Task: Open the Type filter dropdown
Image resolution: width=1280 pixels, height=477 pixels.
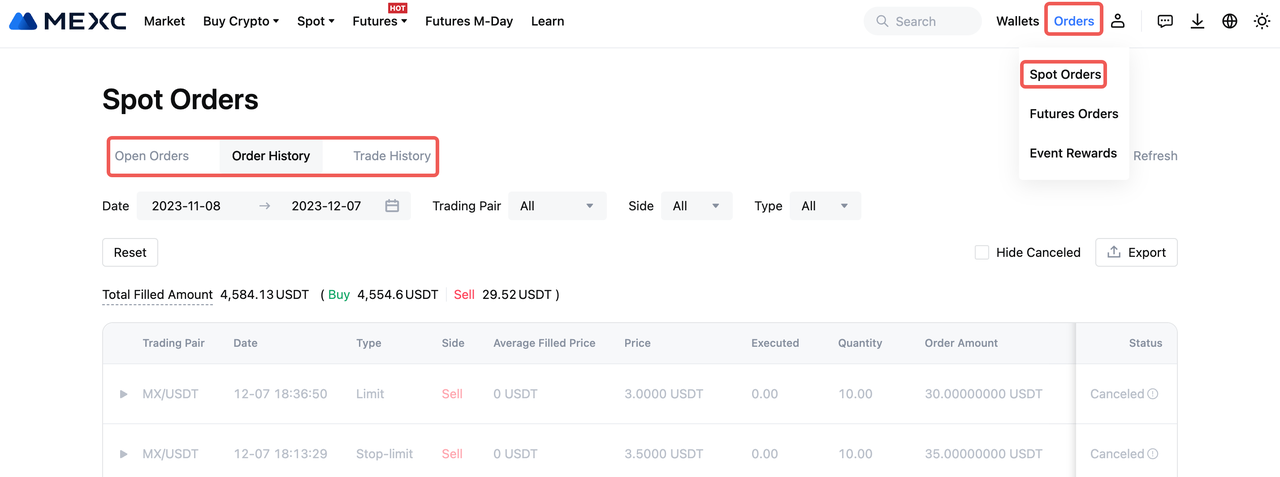Action: 824,206
